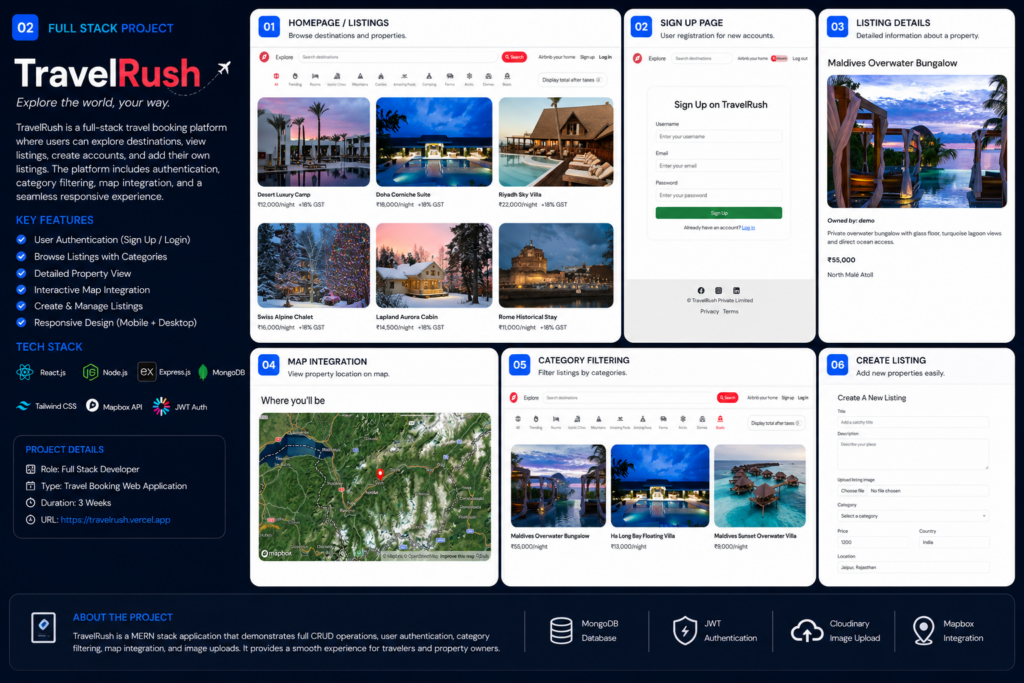Click the Mapbox logo on the map
Viewport: 1024px width, 683px height.
click(276, 553)
